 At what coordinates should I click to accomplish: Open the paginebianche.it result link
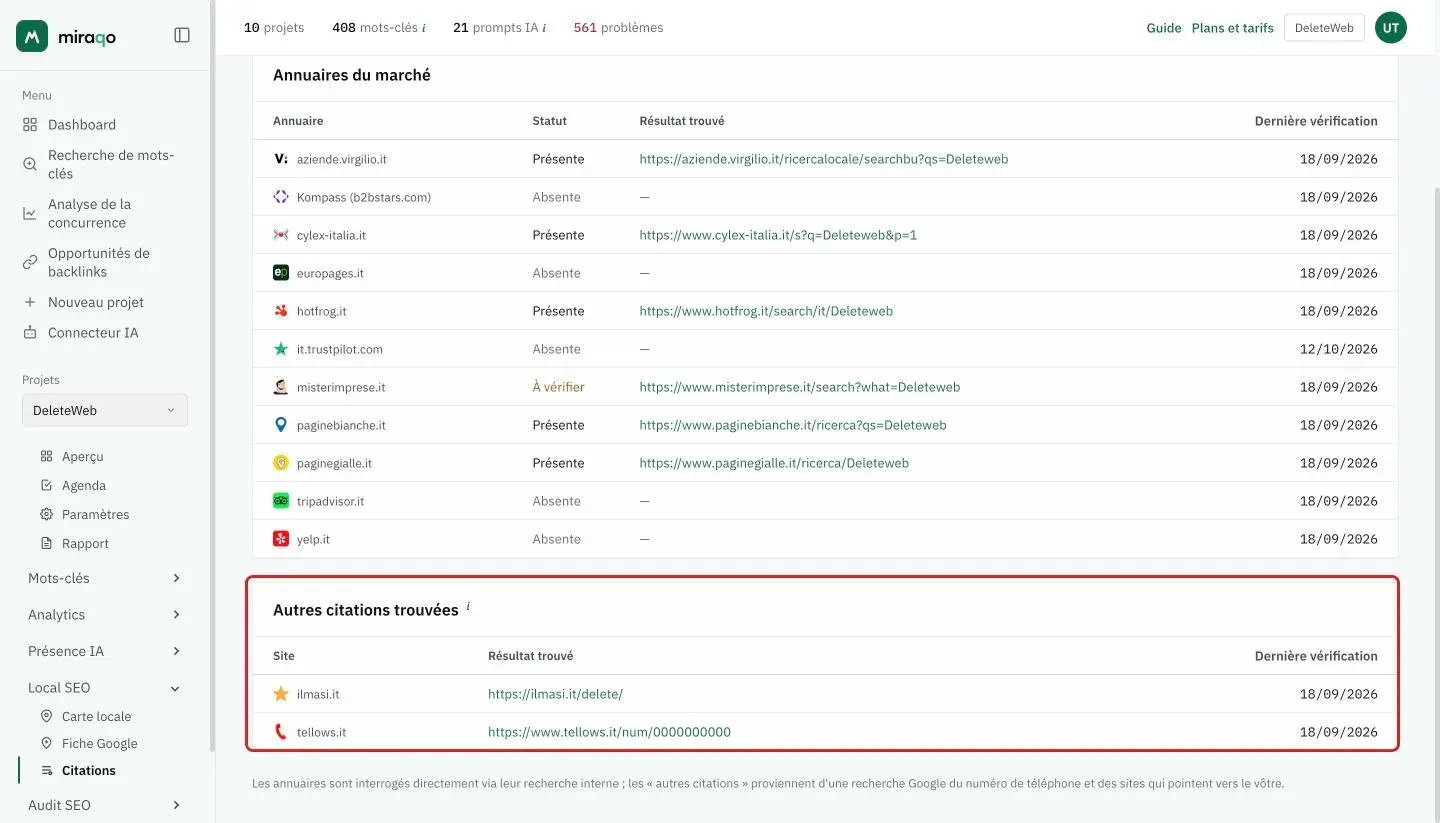click(x=793, y=425)
